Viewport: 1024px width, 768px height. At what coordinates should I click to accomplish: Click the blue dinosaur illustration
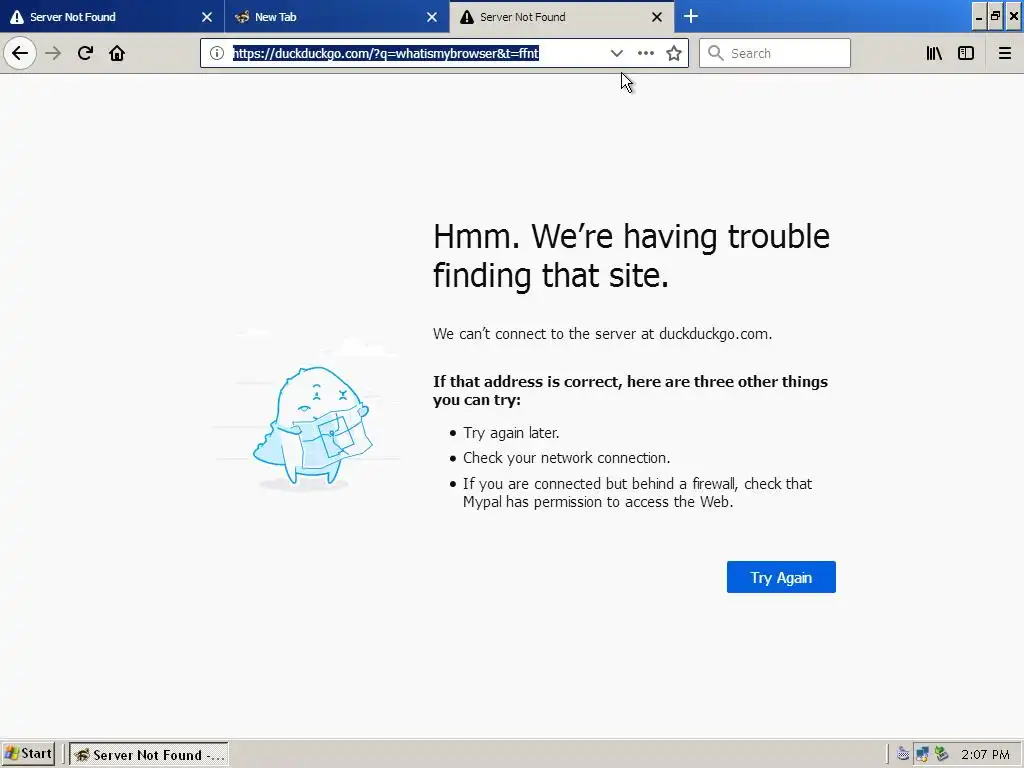click(x=312, y=426)
